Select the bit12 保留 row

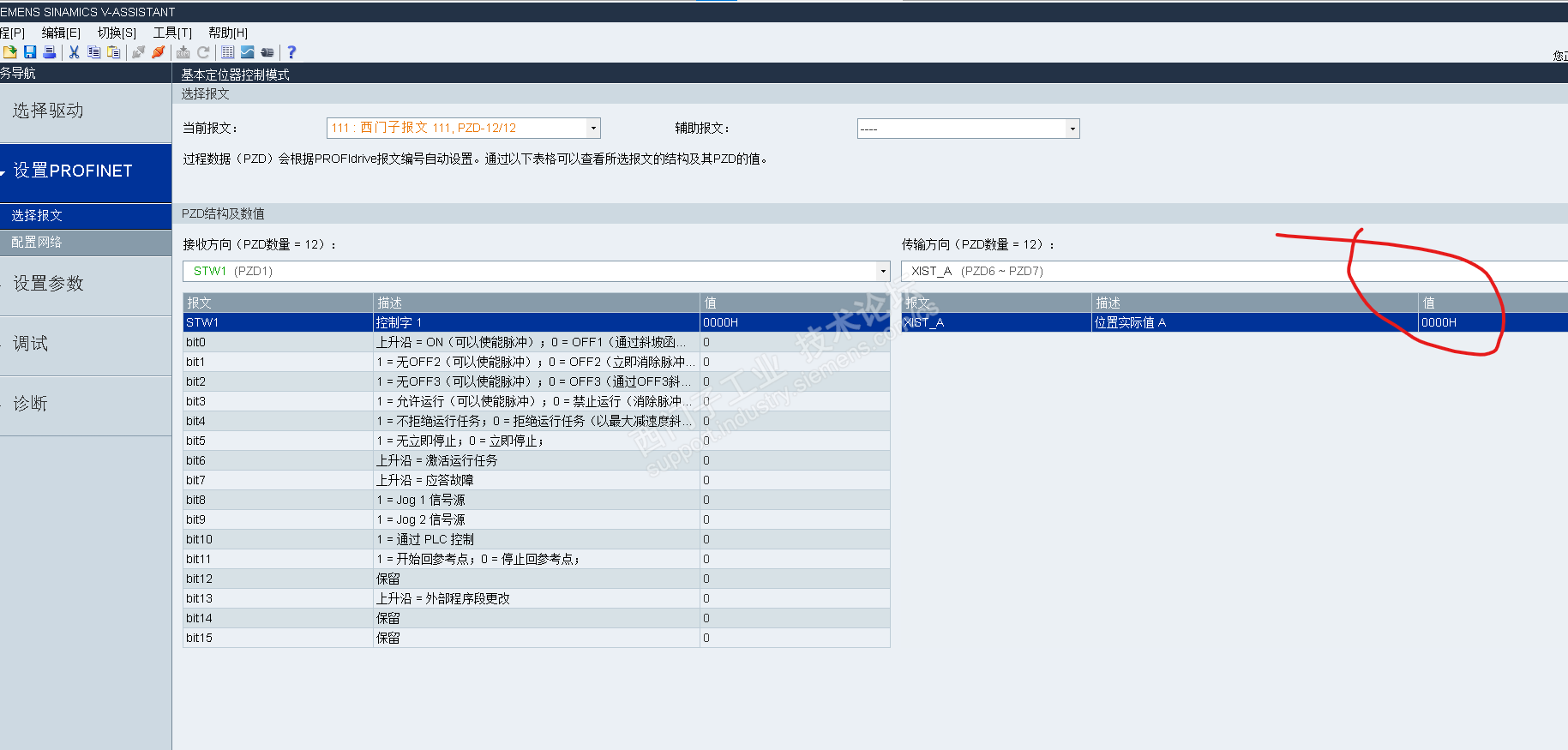[537, 579]
